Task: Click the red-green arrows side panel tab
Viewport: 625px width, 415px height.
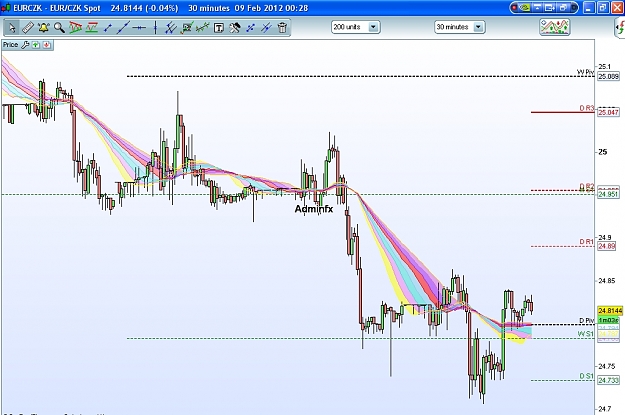Action: (x=620, y=29)
